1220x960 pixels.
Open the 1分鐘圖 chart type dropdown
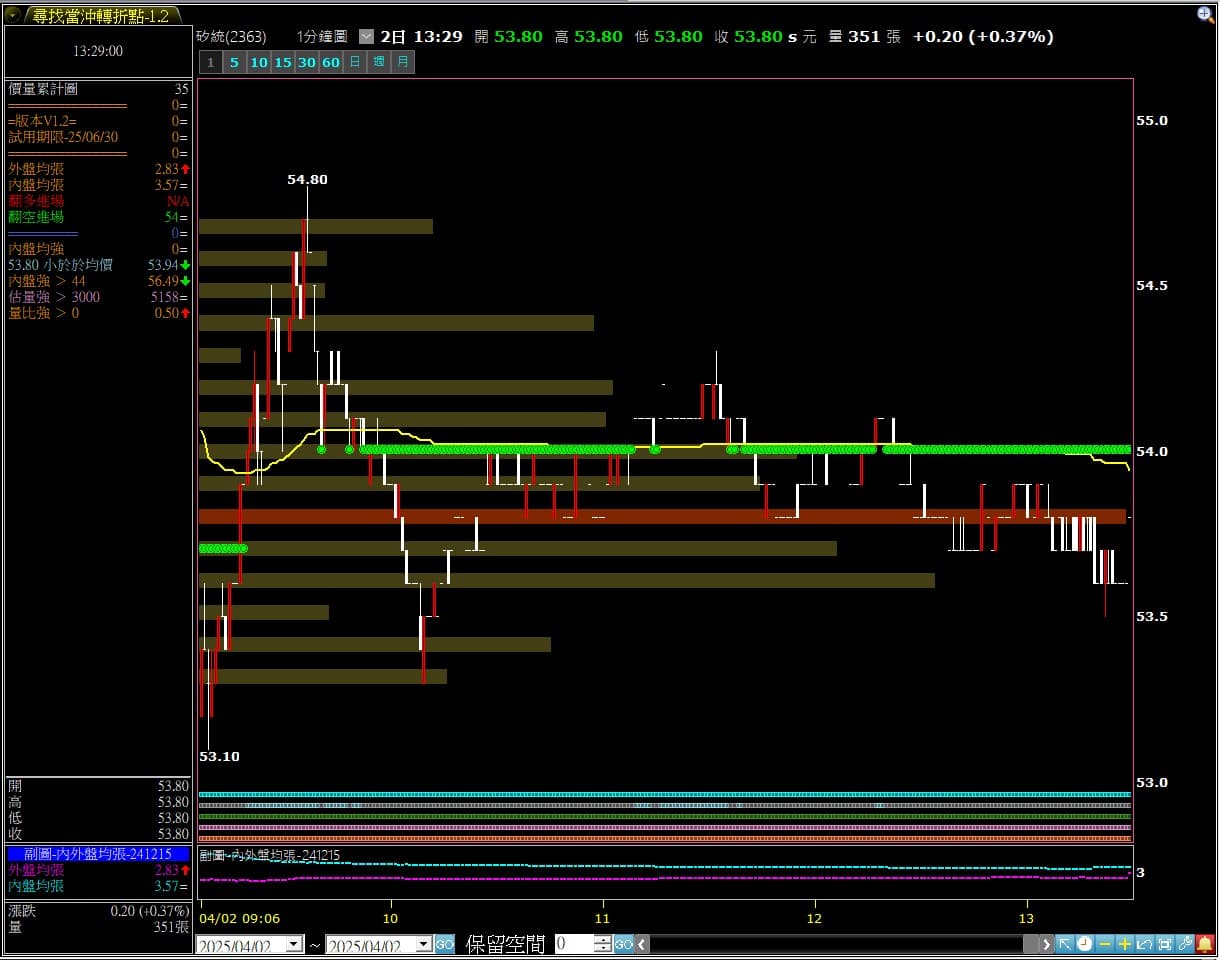pyautogui.click(x=366, y=36)
